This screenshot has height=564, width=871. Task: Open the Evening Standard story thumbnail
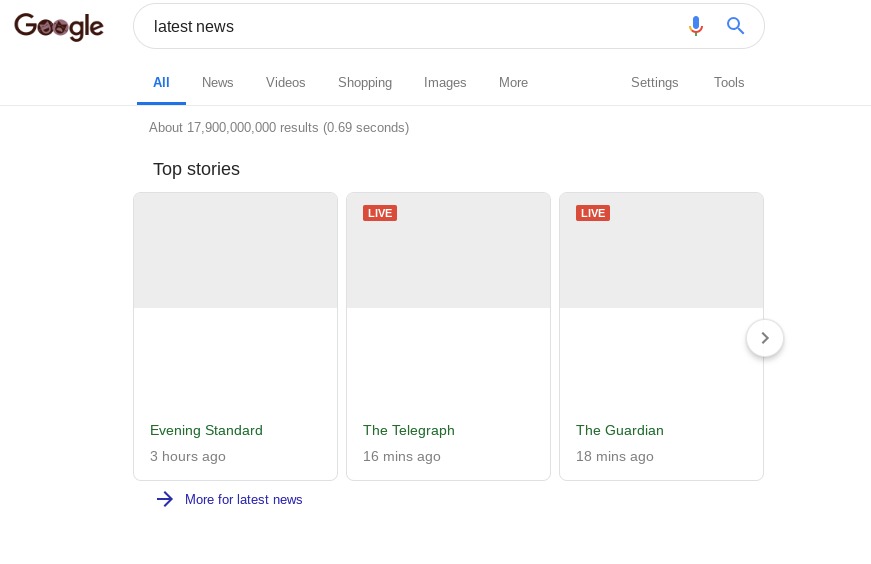click(236, 250)
